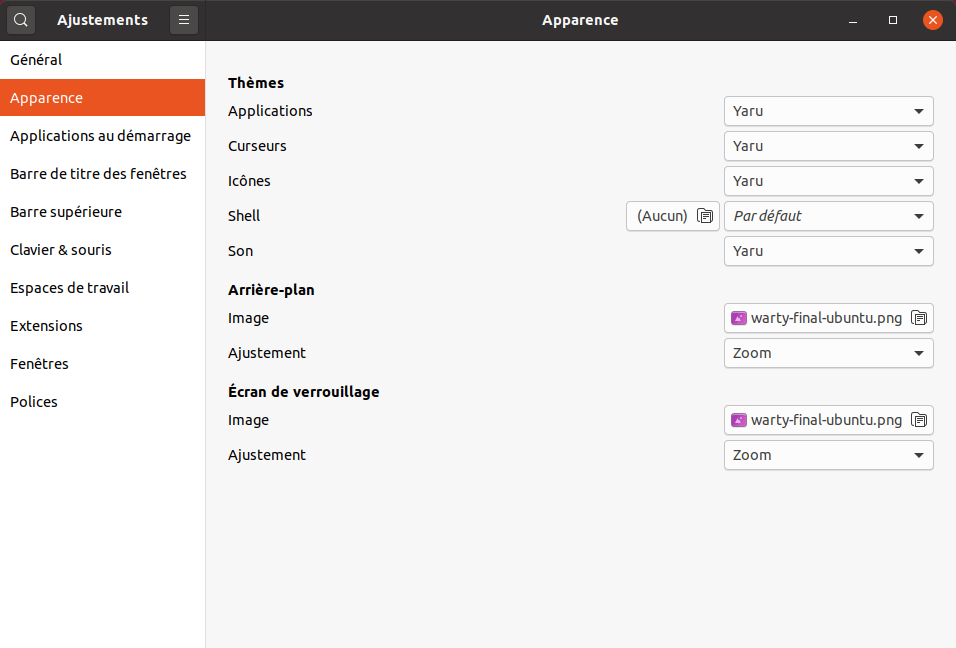The image size is (956, 648).
Task: Click the file chooser icon on the lock screen image button
Action: [919, 420]
